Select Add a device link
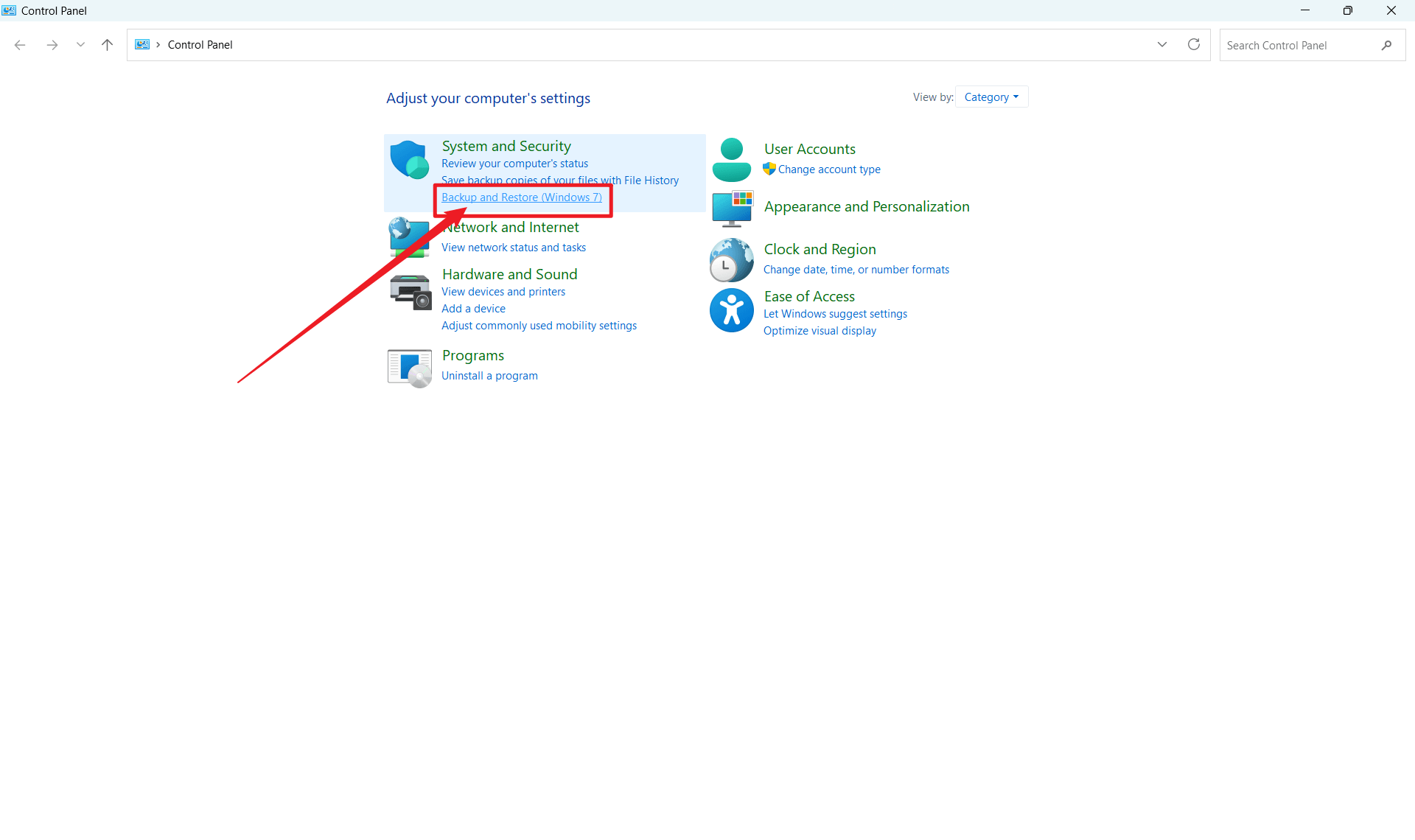The width and height of the screenshot is (1415, 840). [473, 309]
